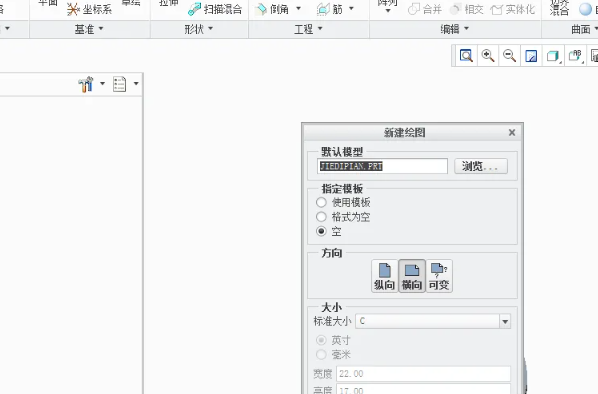Click the Merge (合并) tool
Viewport: 598px width, 394px height.
[424, 9]
